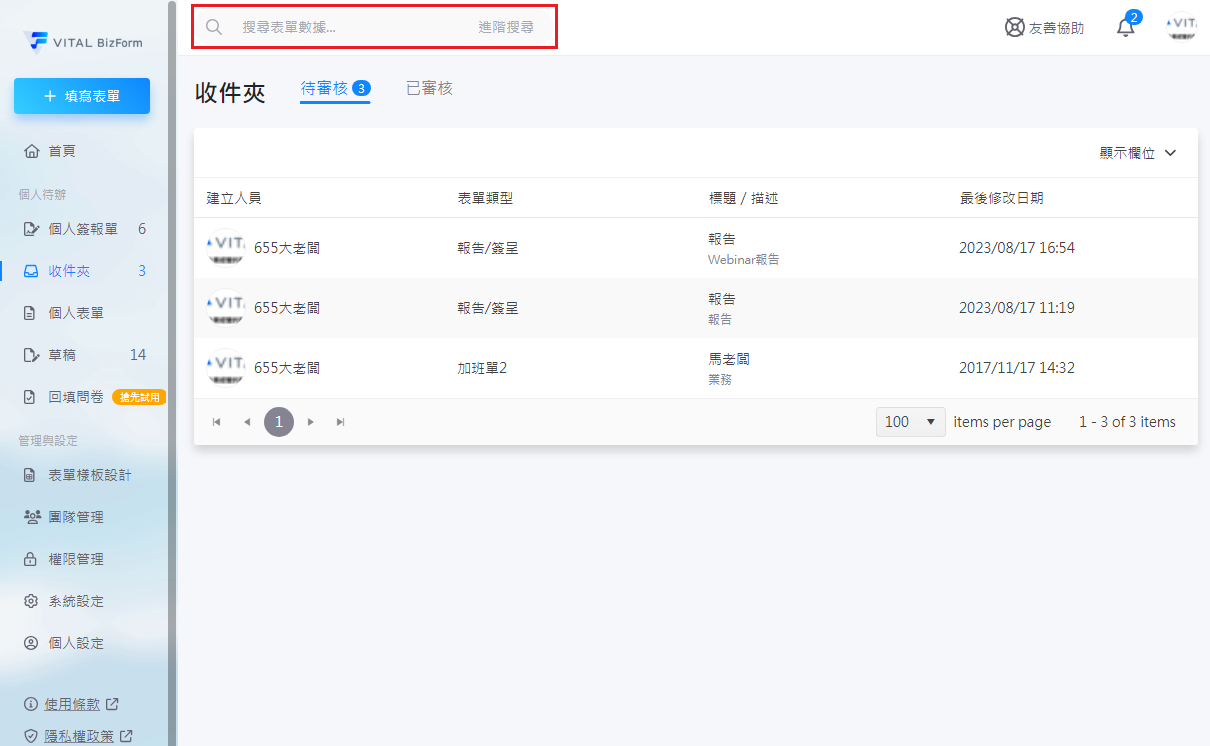Go to 首頁 home in sidebar
The image size is (1210, 746).
click(x=62, y=151)
